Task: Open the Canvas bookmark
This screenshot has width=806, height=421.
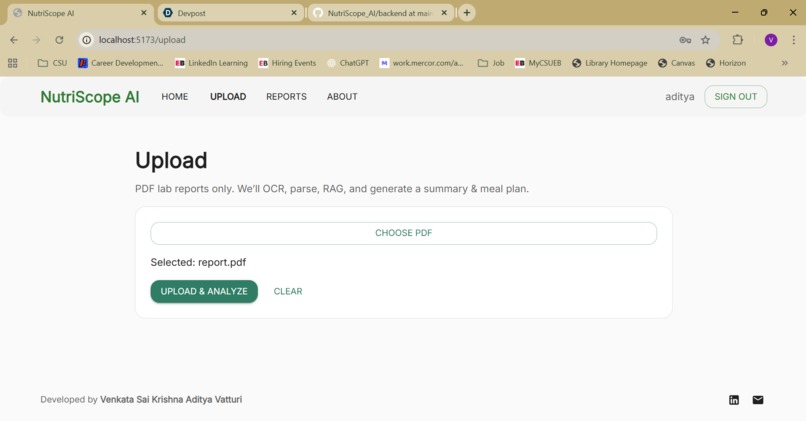Action: pyautogui.click(x=676, y=63)
